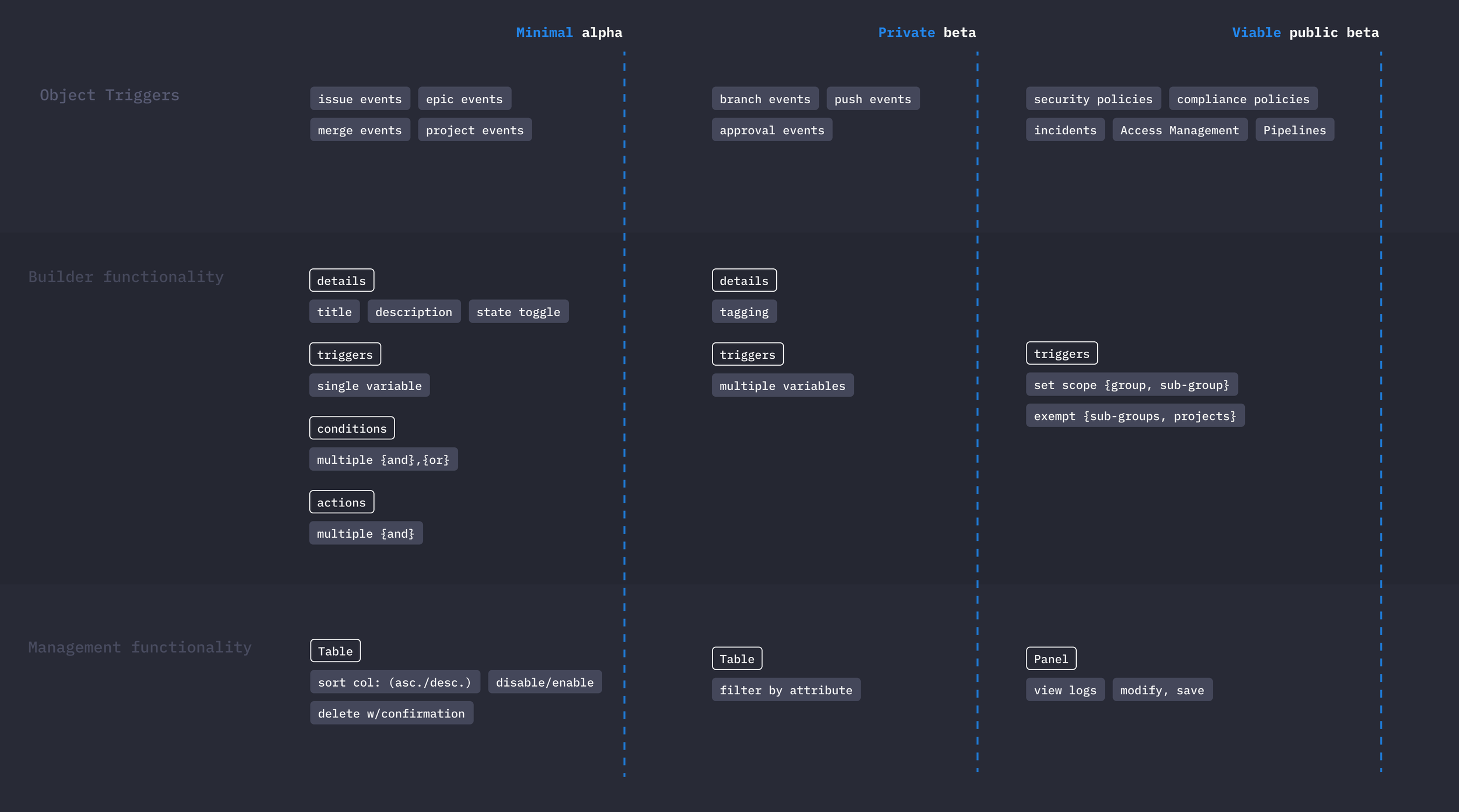
Task: Select 'set scope {group, sub-group}' chip
Action: (x=1131, y=384)
